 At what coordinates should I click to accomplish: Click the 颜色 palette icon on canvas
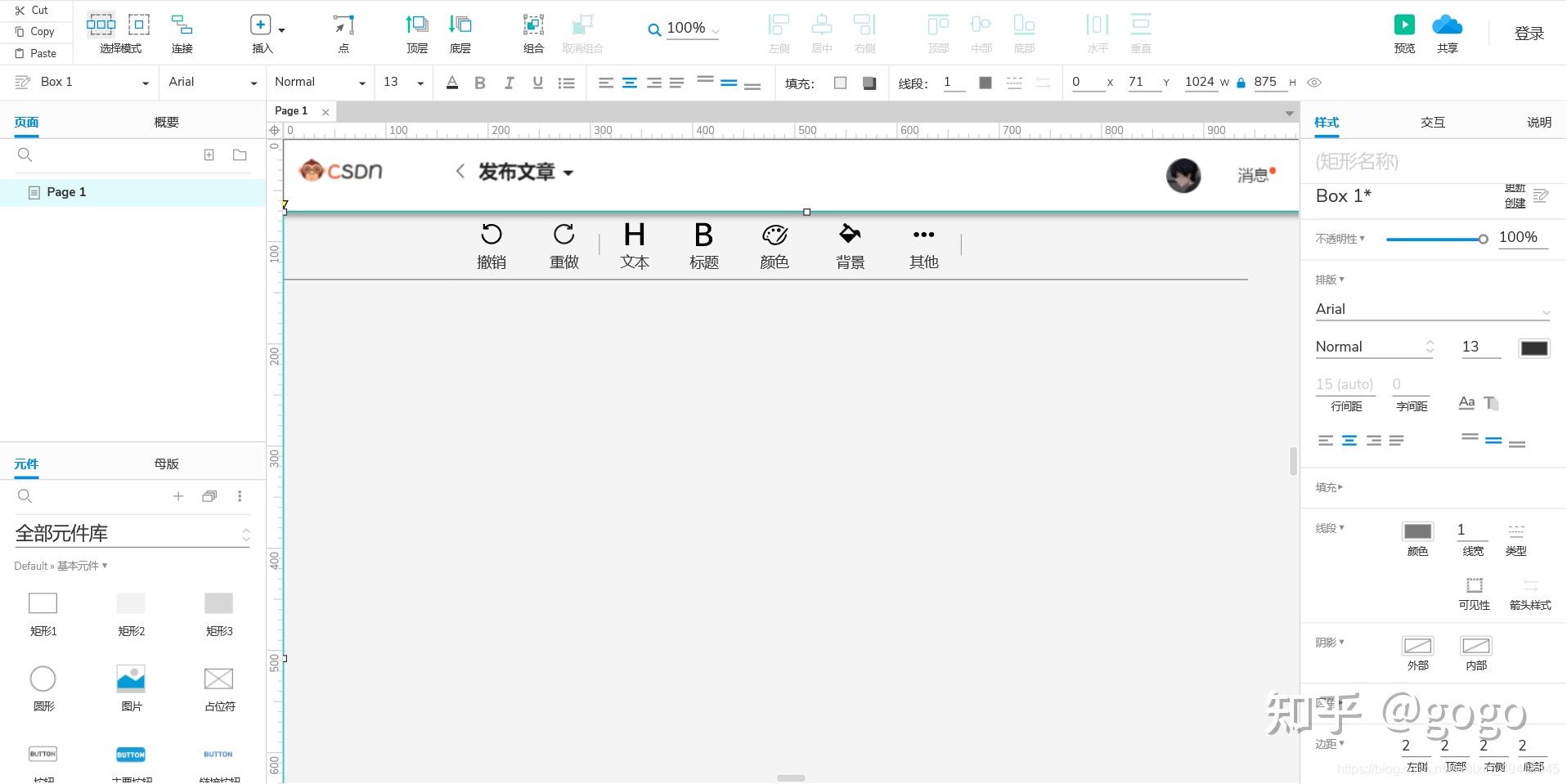pyautogui.click(x=775, y=235)
